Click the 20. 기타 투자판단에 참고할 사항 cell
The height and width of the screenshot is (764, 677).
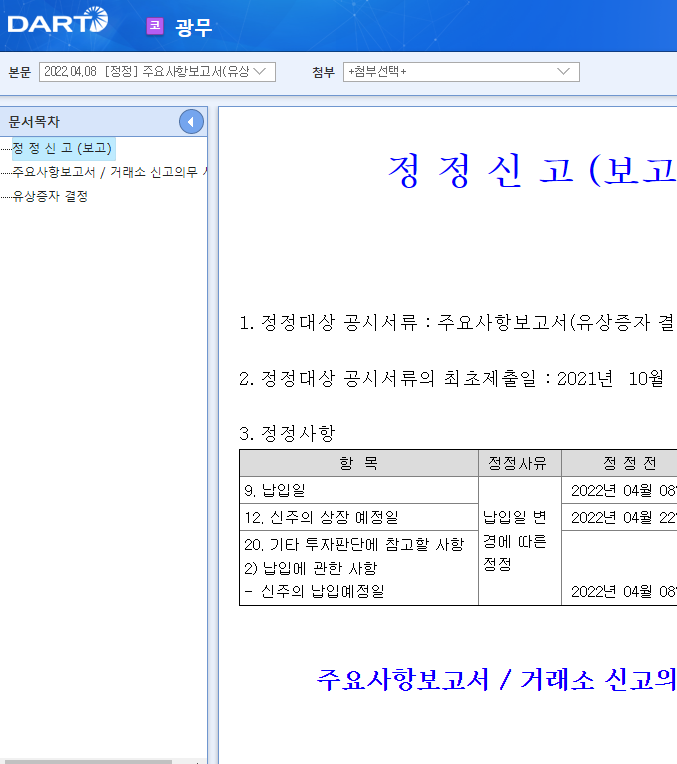pyautogui.click(x=359, y=568)
